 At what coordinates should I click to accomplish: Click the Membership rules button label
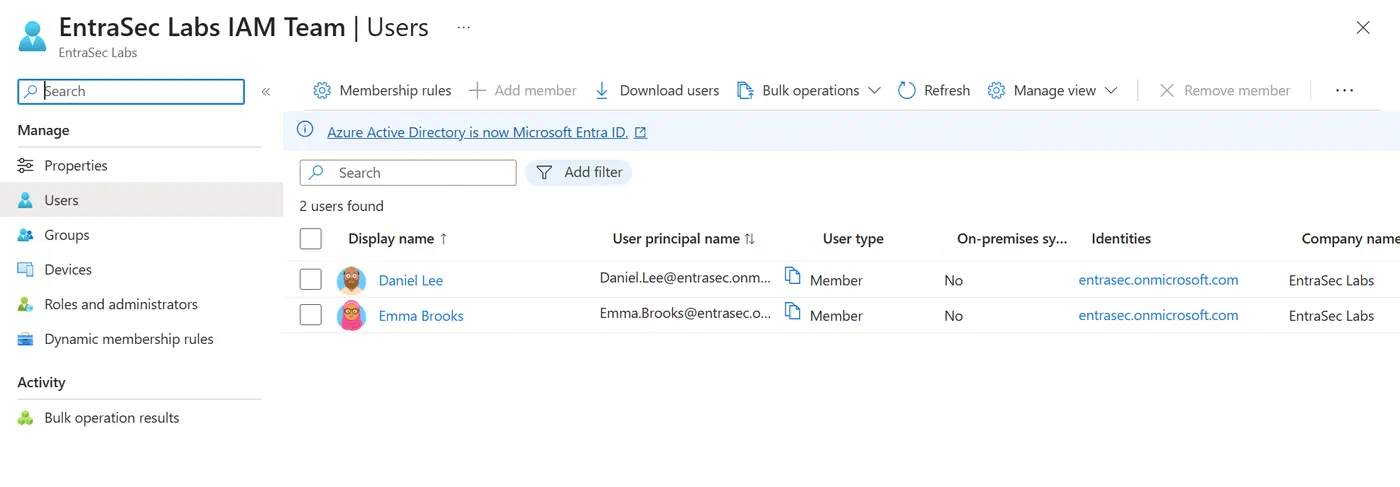pyautogui.click(x=395, y=90)
